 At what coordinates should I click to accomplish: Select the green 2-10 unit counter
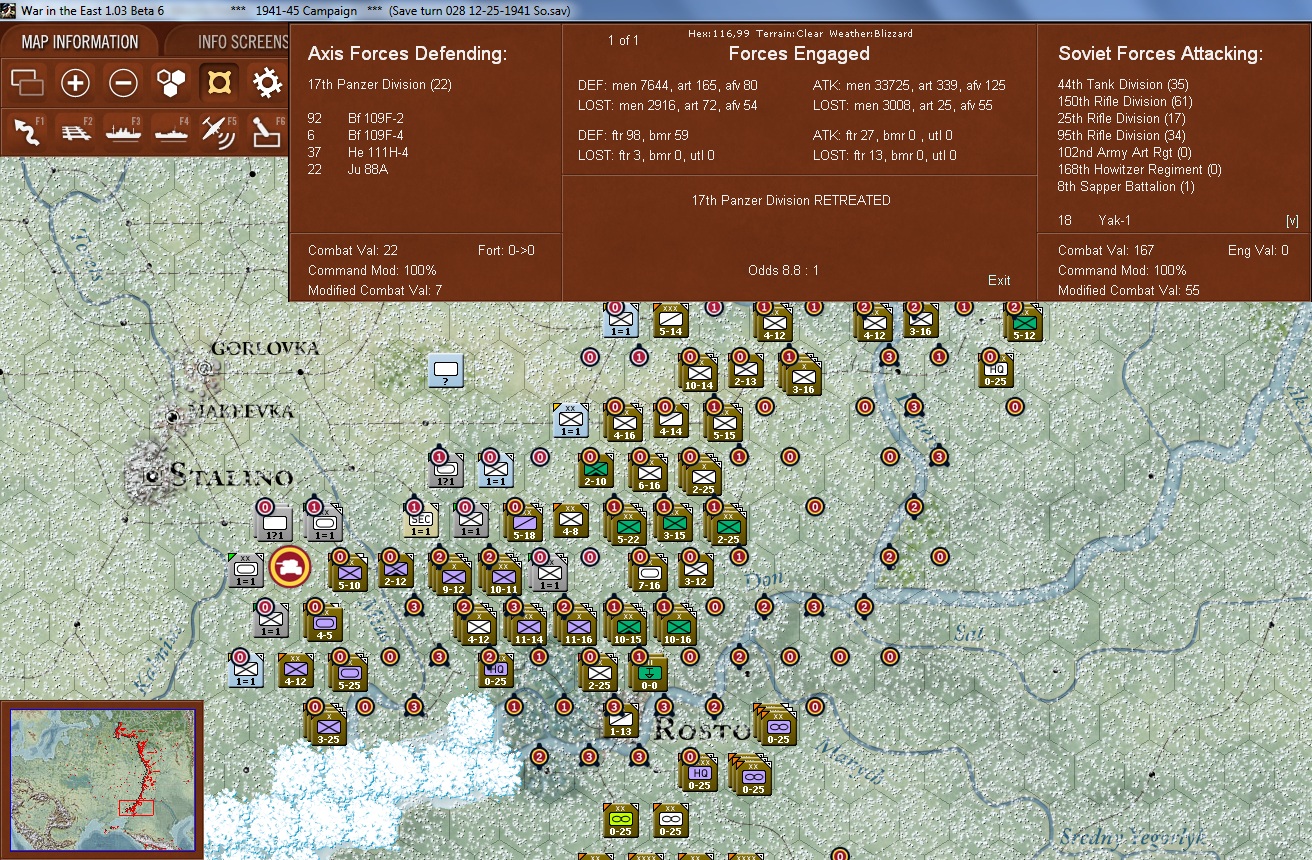pos(595,468)
